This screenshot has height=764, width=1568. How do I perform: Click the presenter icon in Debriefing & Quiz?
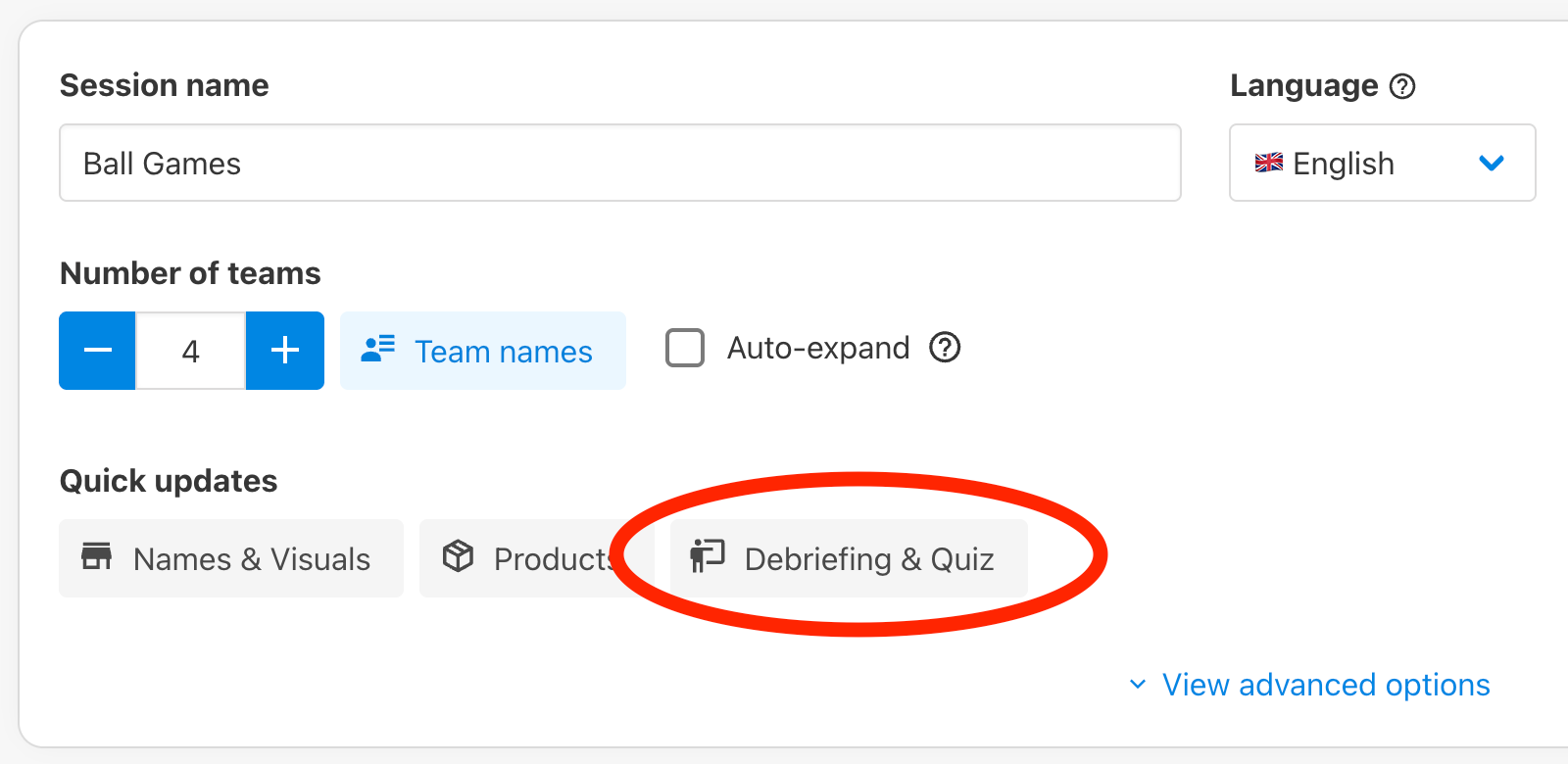click(x=707, y=556)
